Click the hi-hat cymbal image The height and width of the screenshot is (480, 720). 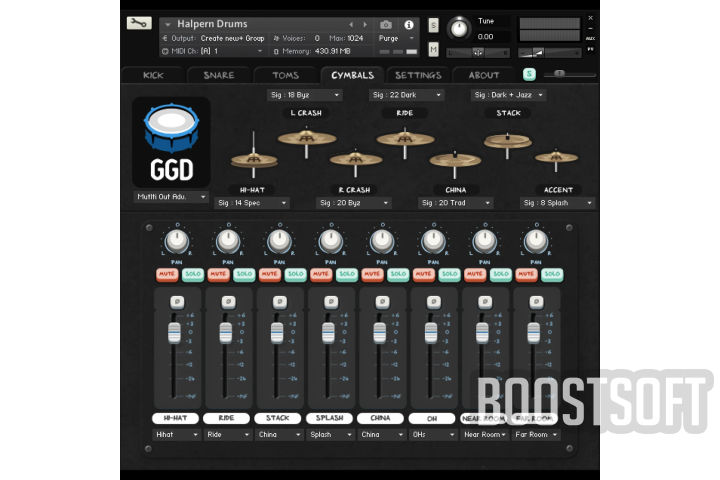(x=254, y=161)
